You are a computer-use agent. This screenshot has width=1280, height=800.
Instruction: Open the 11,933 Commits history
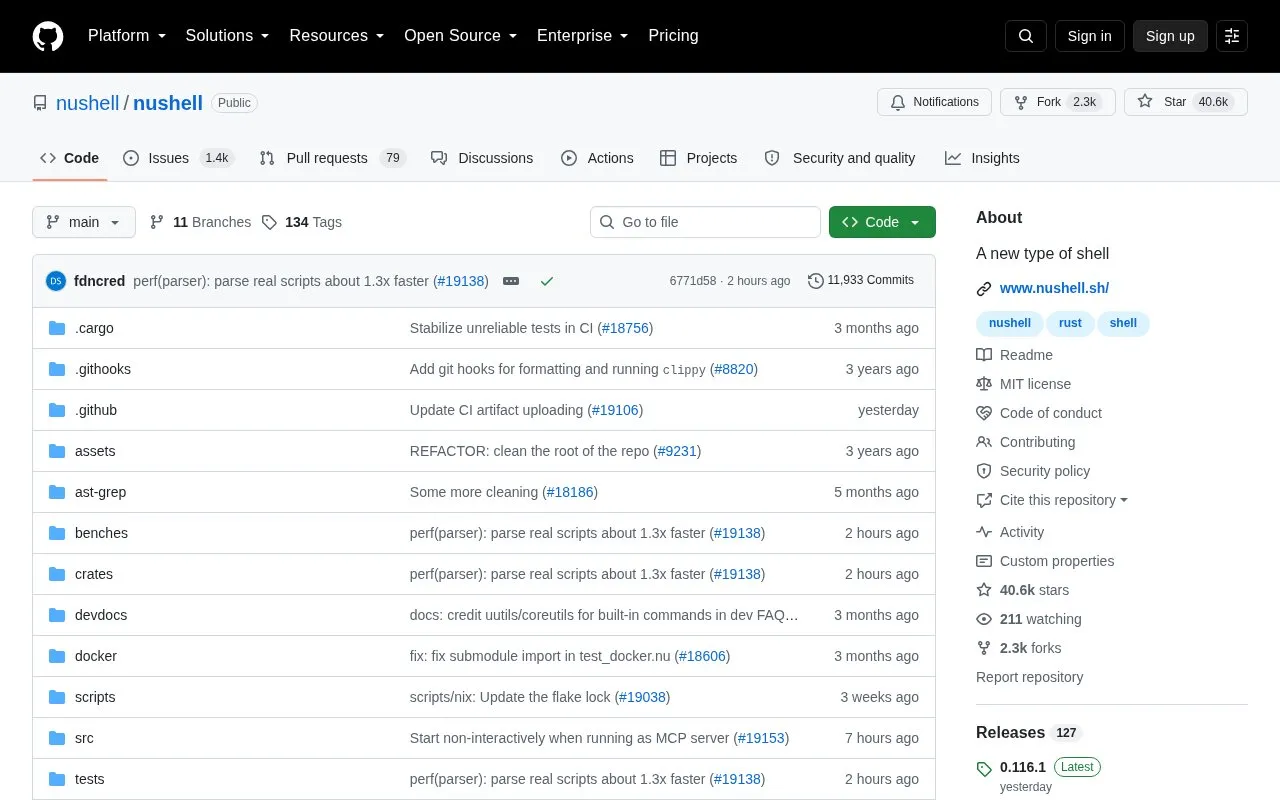861,281
